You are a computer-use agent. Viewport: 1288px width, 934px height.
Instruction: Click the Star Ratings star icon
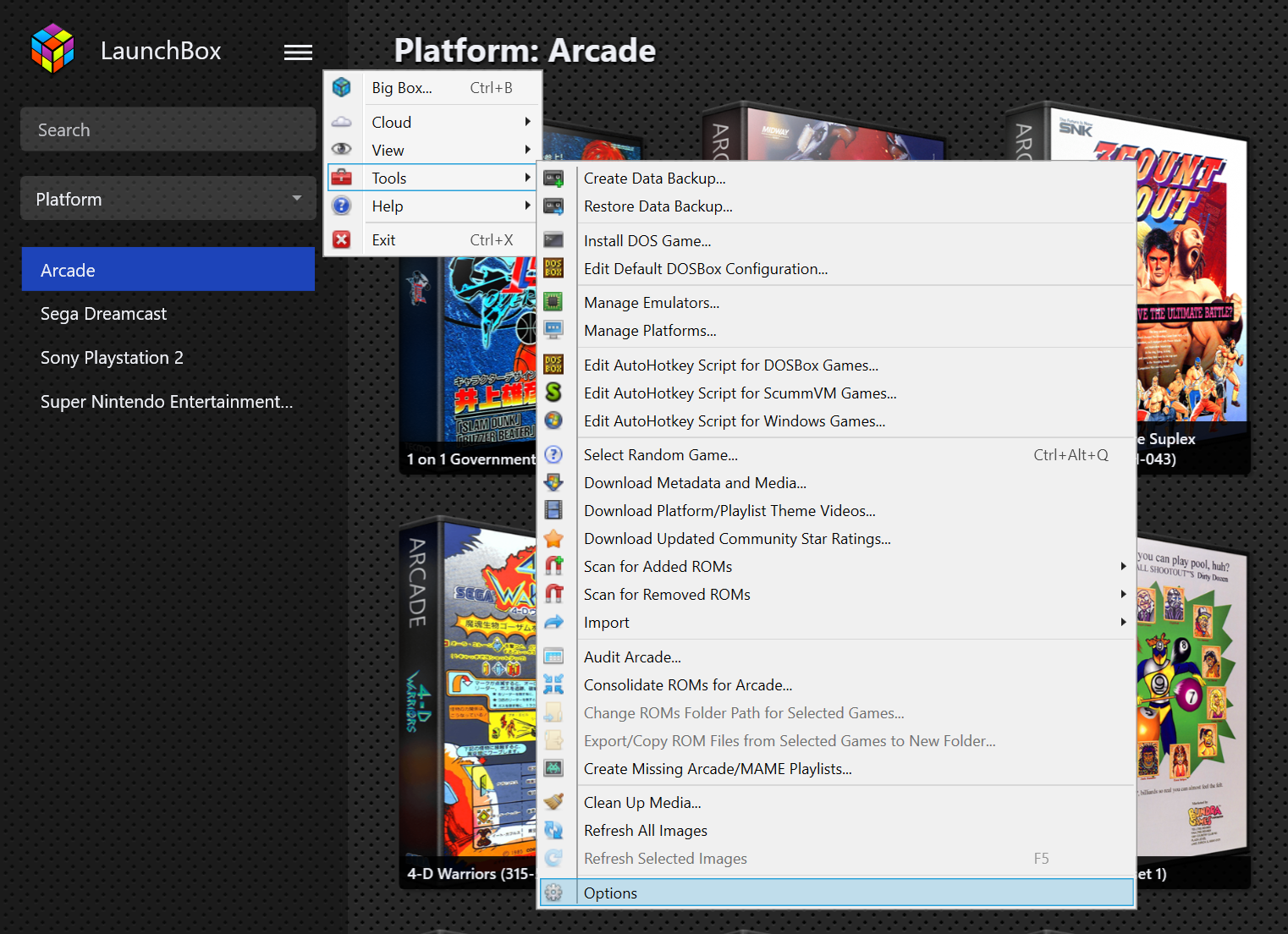[x=553, y=538]
